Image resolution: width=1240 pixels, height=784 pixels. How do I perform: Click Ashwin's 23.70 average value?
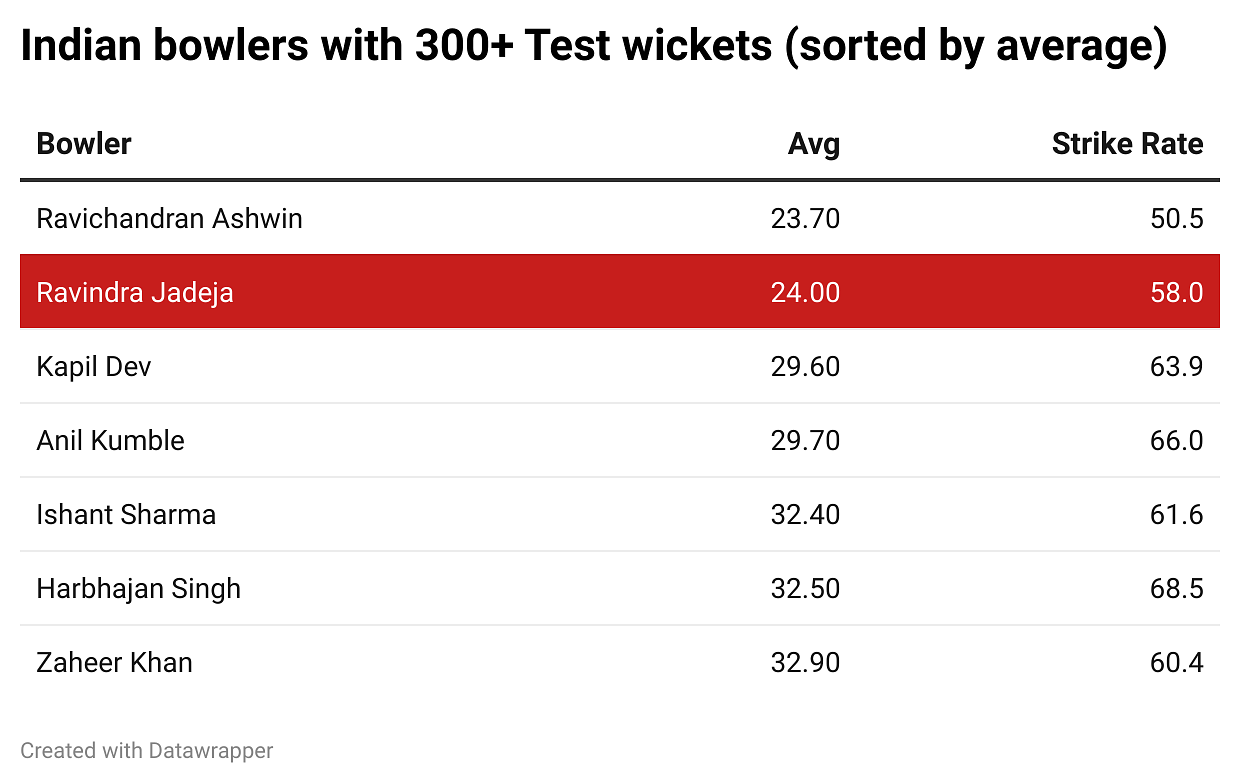805,218
